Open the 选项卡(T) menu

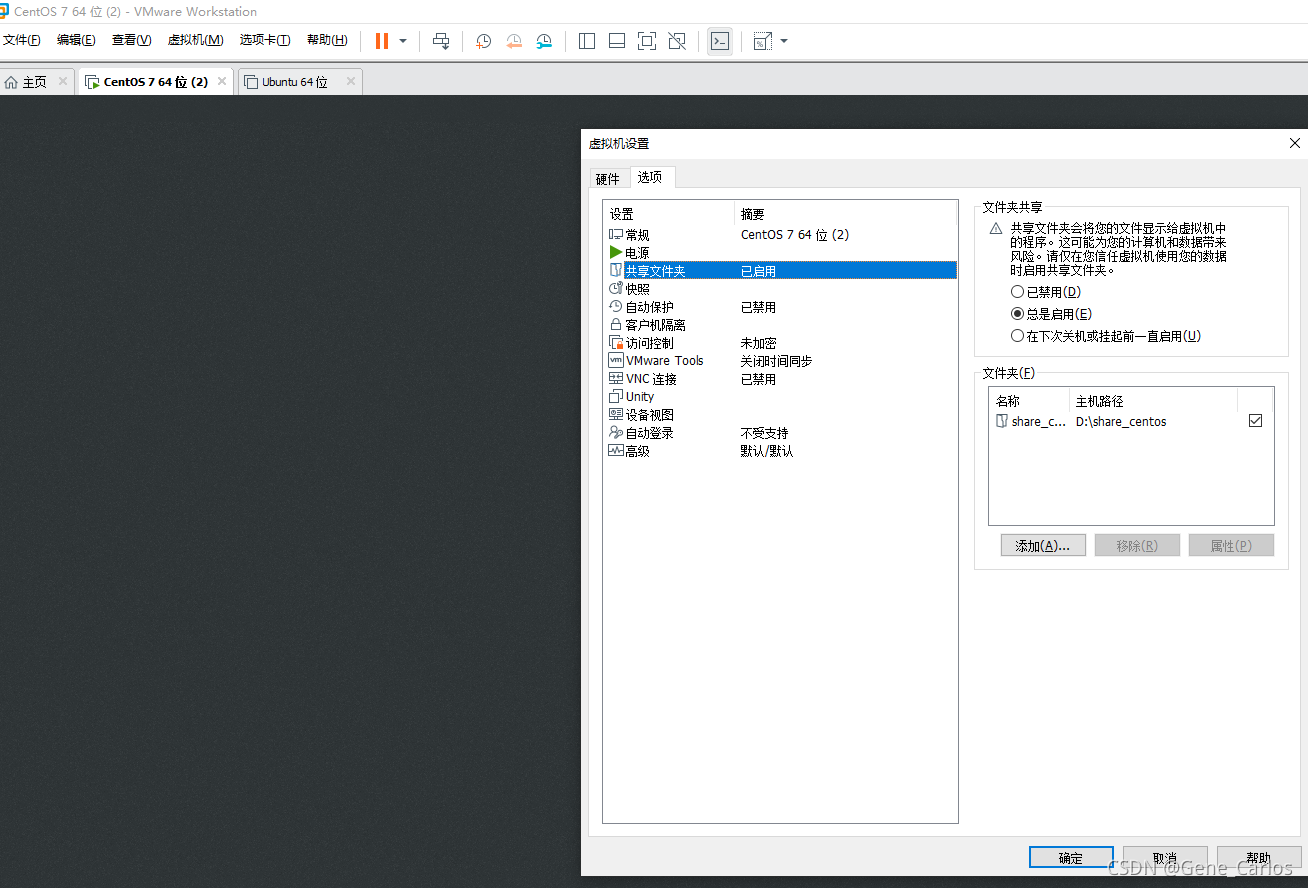click(x=265, y=40)
